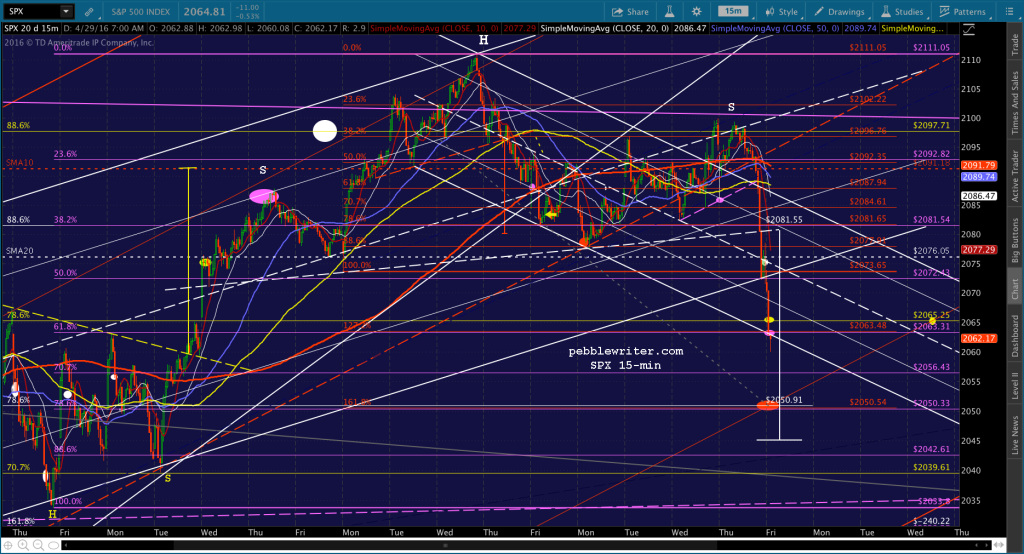
Task: Open chart settings gear icon
Action: (x=697, y=12)
